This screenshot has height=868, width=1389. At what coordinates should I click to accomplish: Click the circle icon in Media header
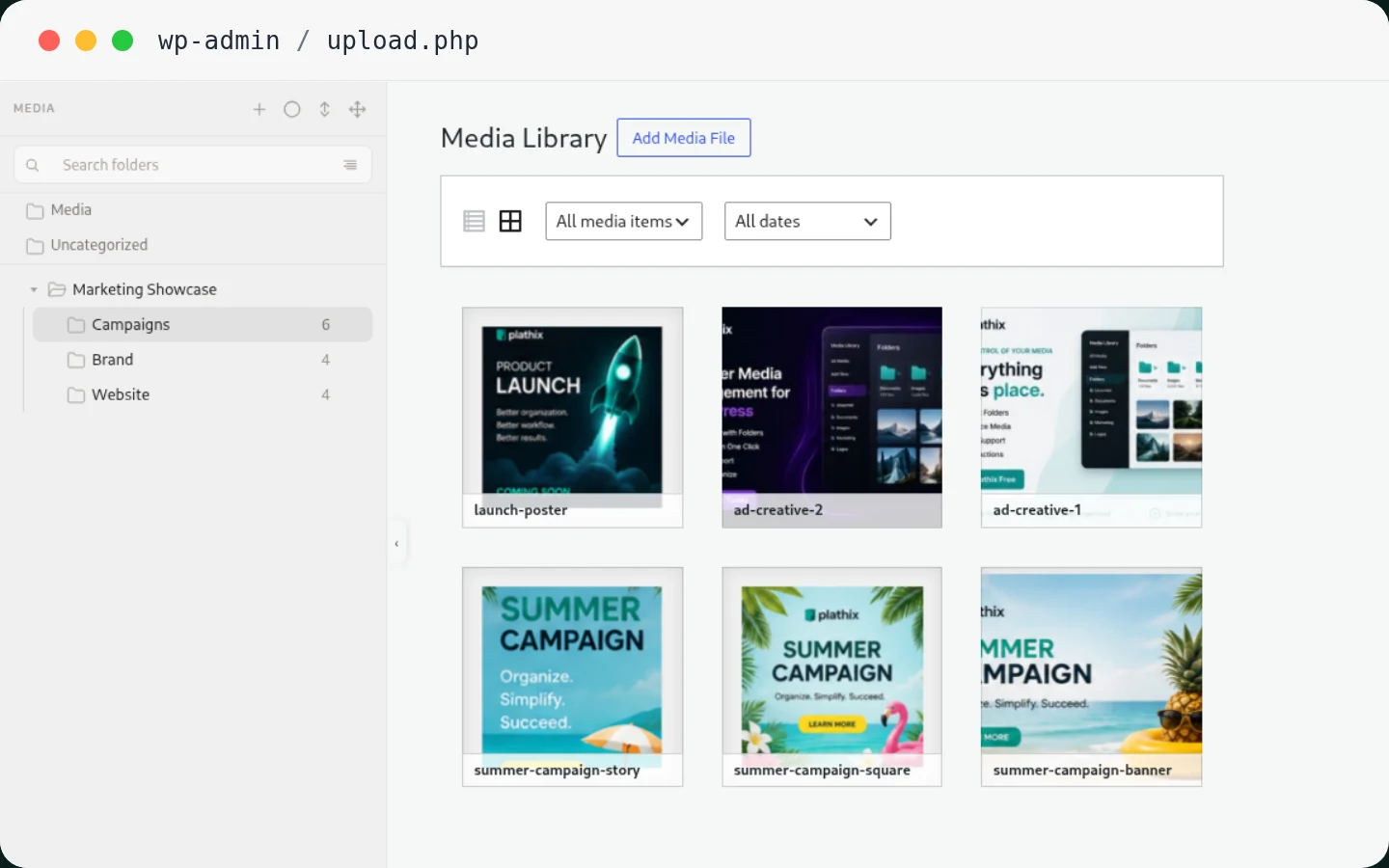(x=292, y=109)
